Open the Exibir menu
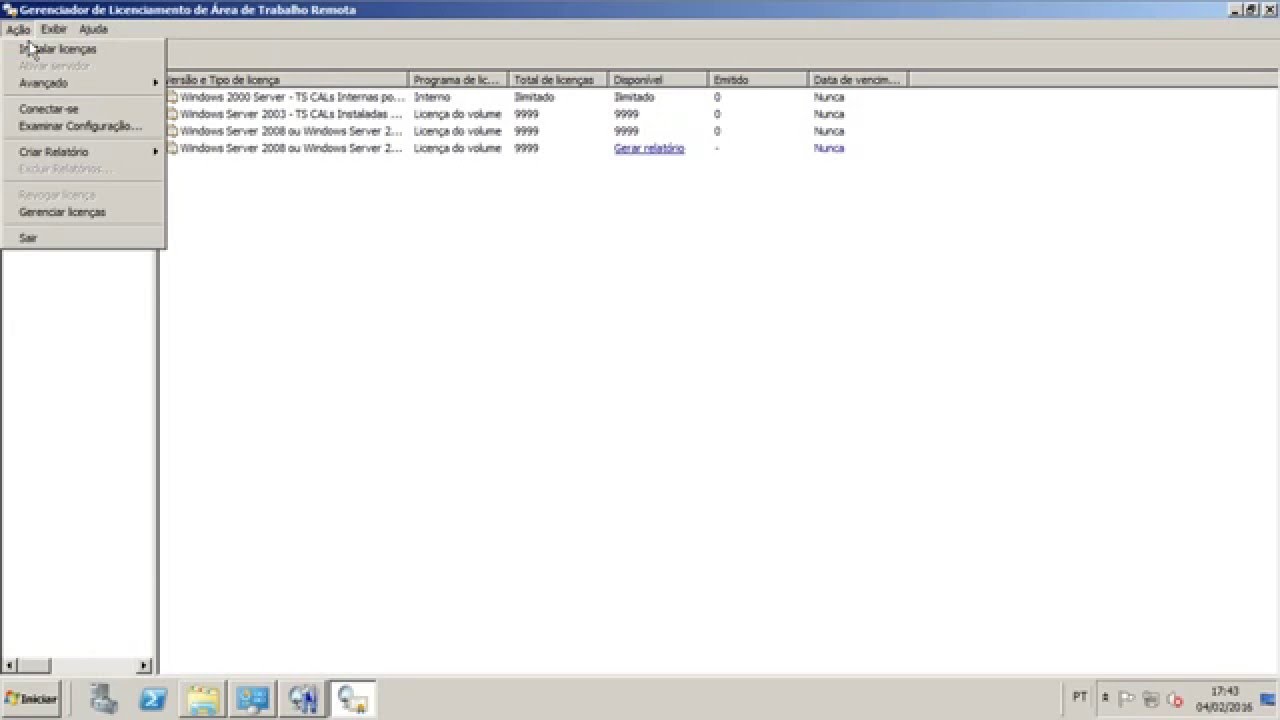Viewport: 1280px width, 720px height. pos(54,29)
